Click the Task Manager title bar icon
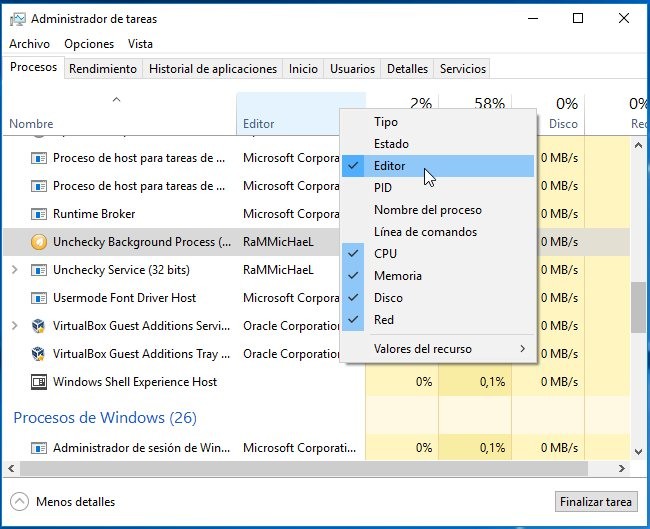 tap(16, 18)
